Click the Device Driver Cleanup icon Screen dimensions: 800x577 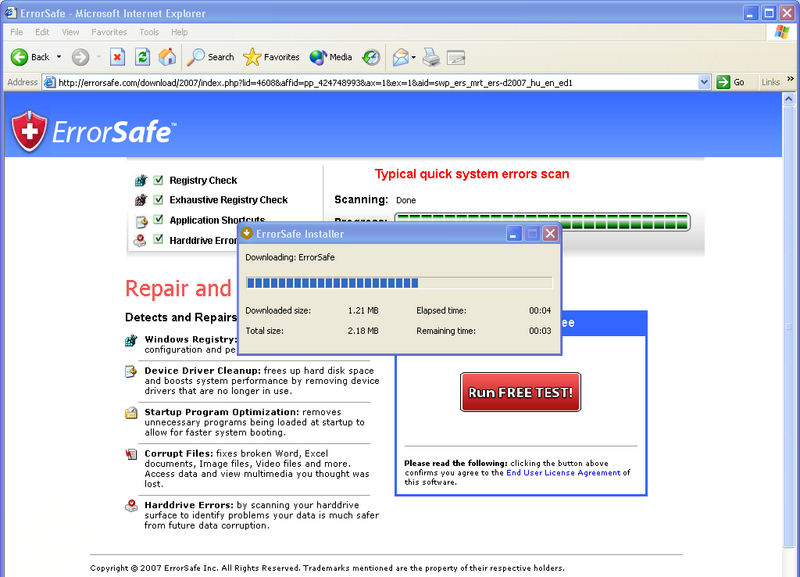point(131,371)
